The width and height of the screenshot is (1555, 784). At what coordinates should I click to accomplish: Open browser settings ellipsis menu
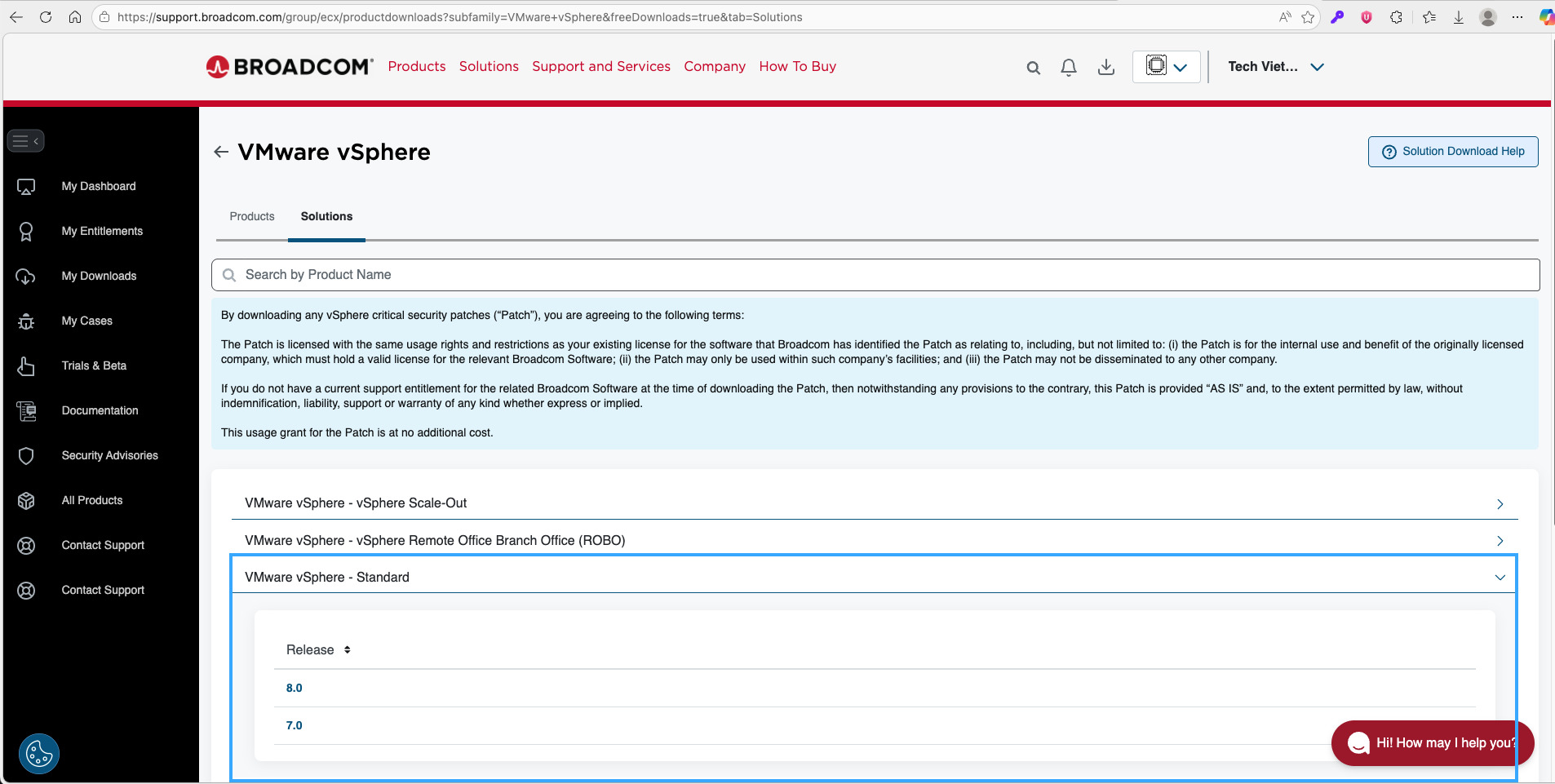[x=1517, y=17]
